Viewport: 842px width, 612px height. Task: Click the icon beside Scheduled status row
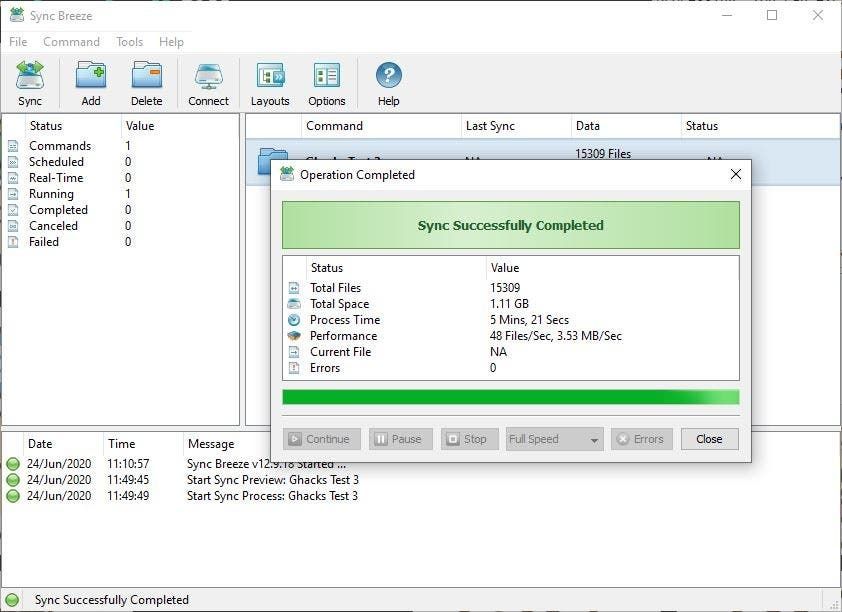coord(13,162)
